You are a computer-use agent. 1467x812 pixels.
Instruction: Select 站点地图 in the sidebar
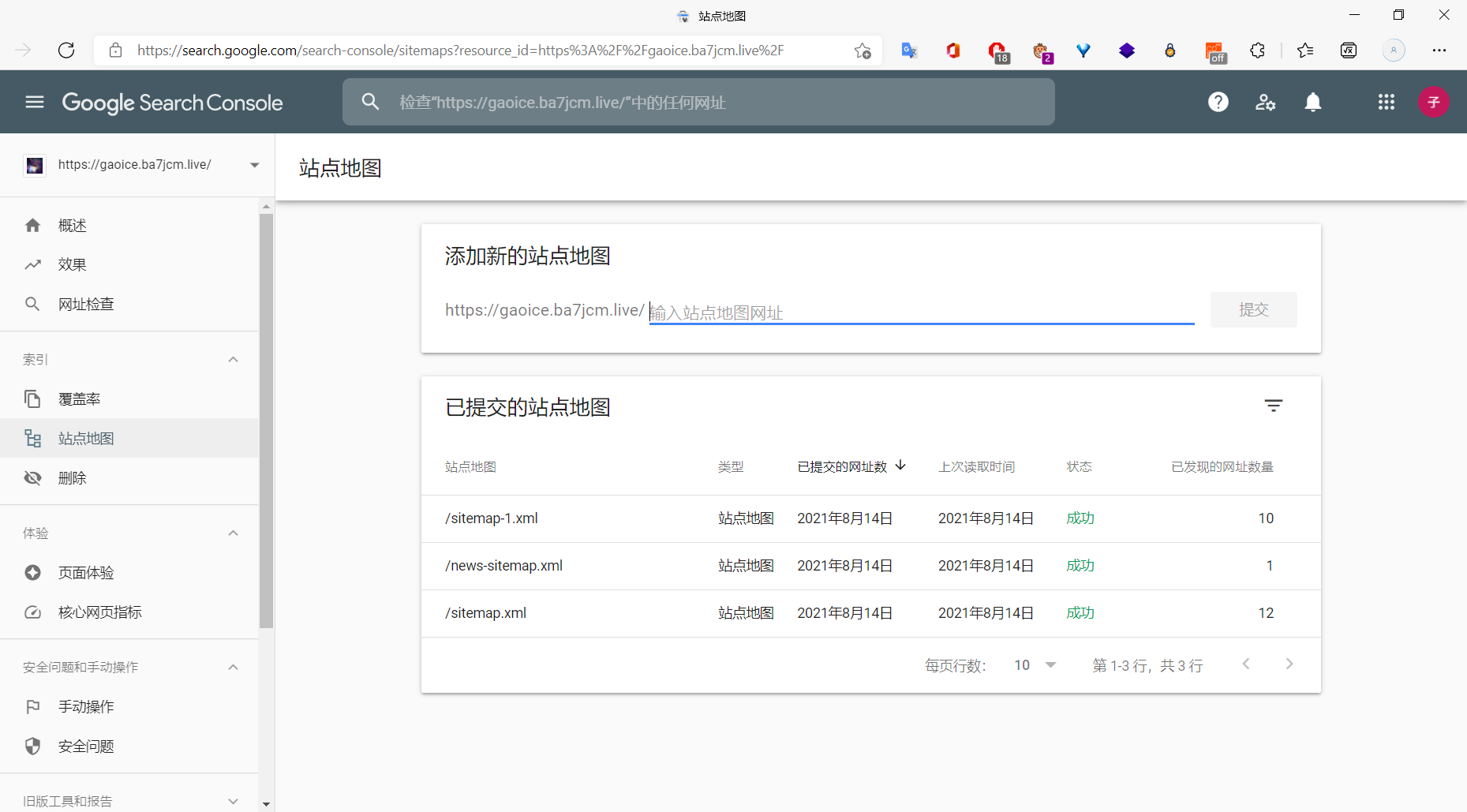pyautogui.click(x=129, y=439)
